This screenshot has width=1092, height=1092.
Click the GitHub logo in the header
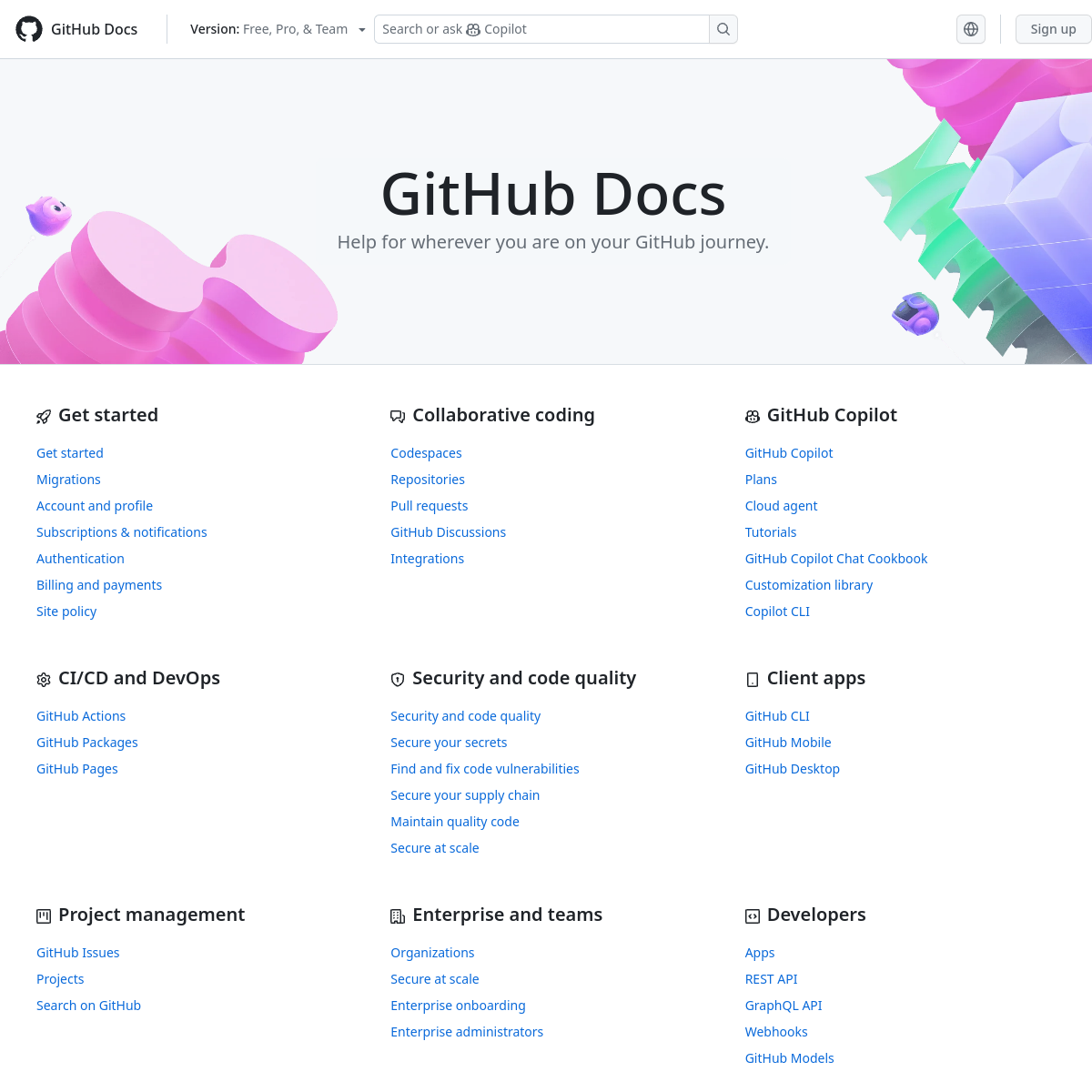pyautogui.click(x=28, y=28)
